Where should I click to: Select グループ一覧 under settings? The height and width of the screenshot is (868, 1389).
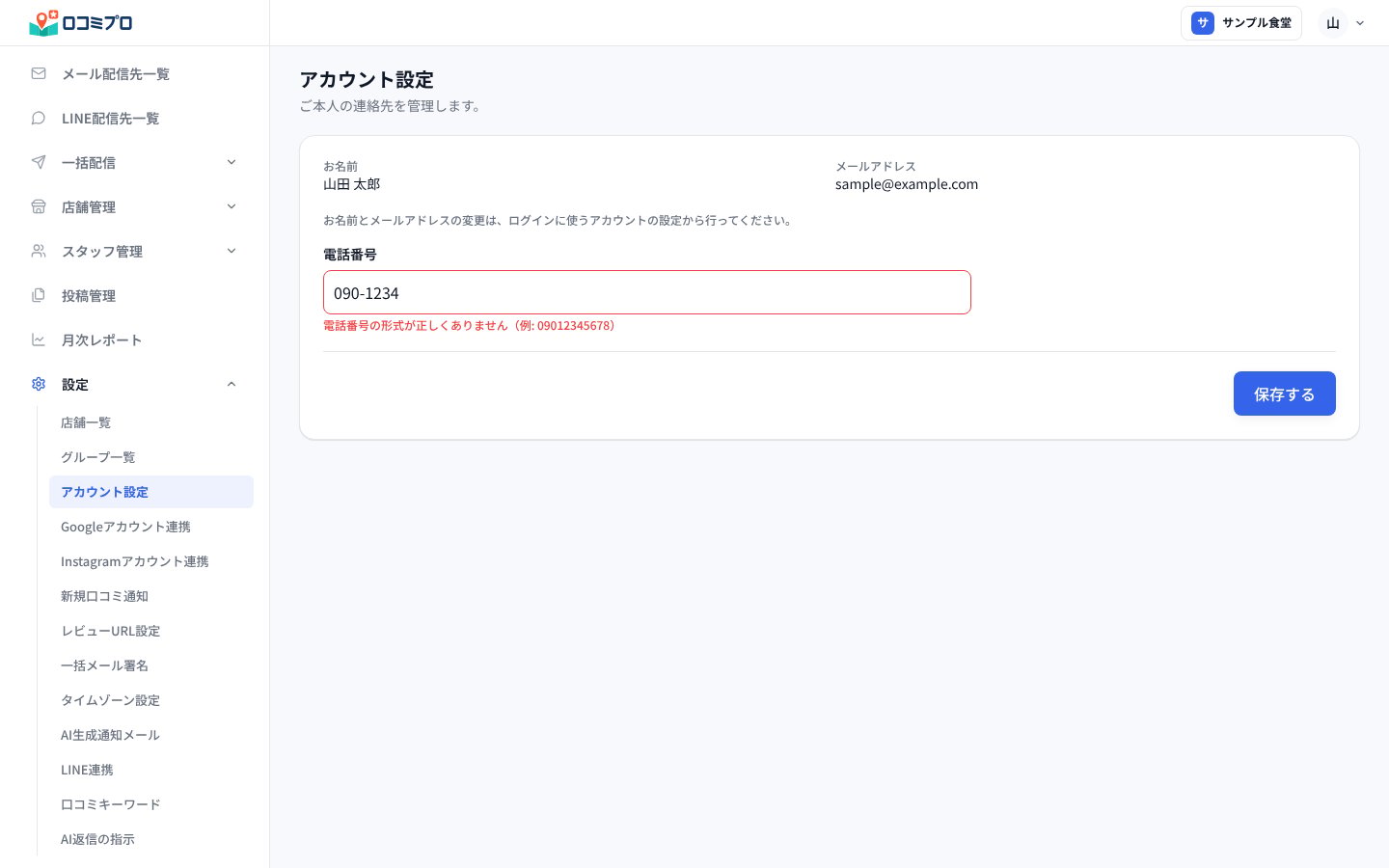click(151, 457)
